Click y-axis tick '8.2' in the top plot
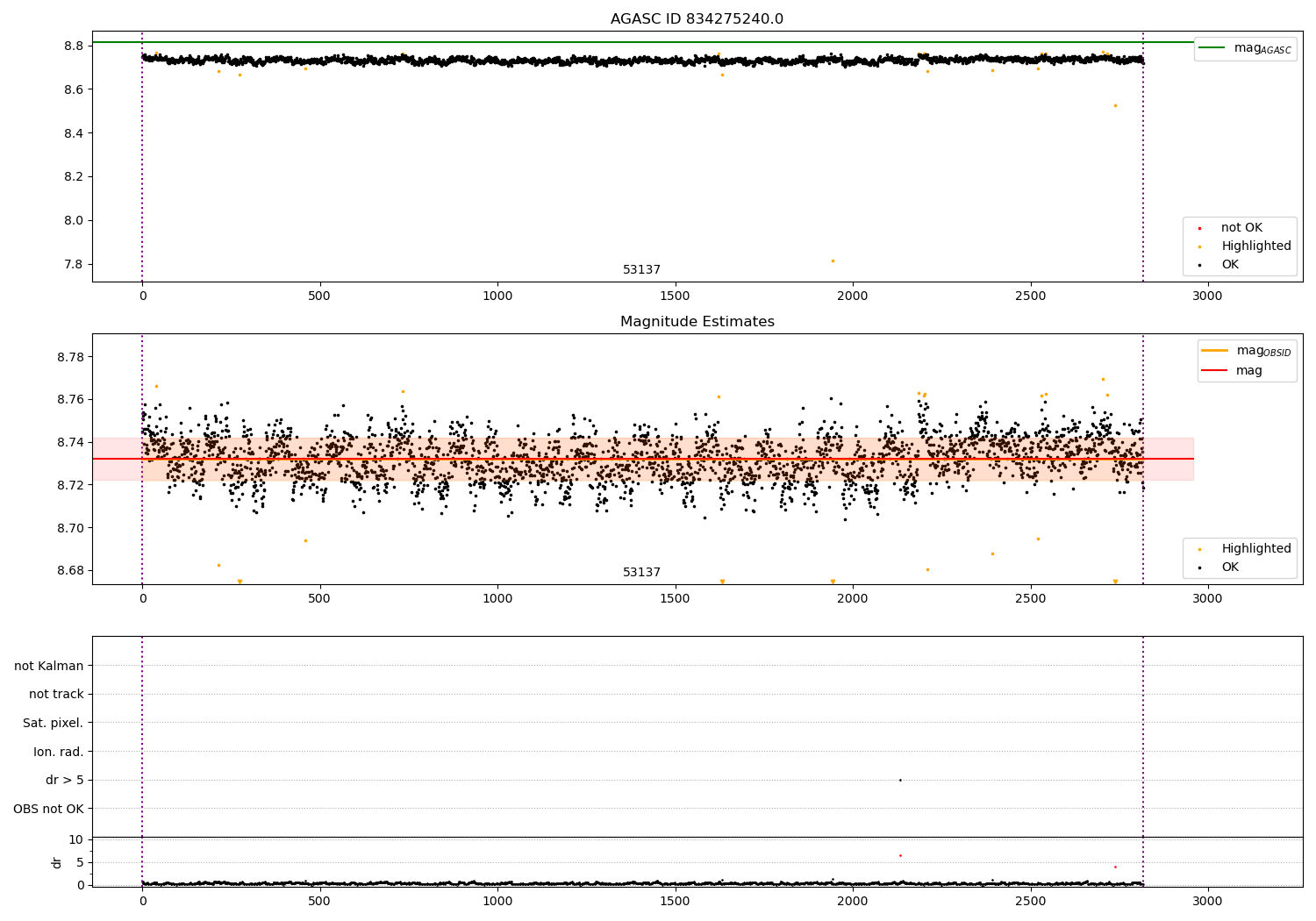Screen dimensions: 1316x921 pos(74,176)
